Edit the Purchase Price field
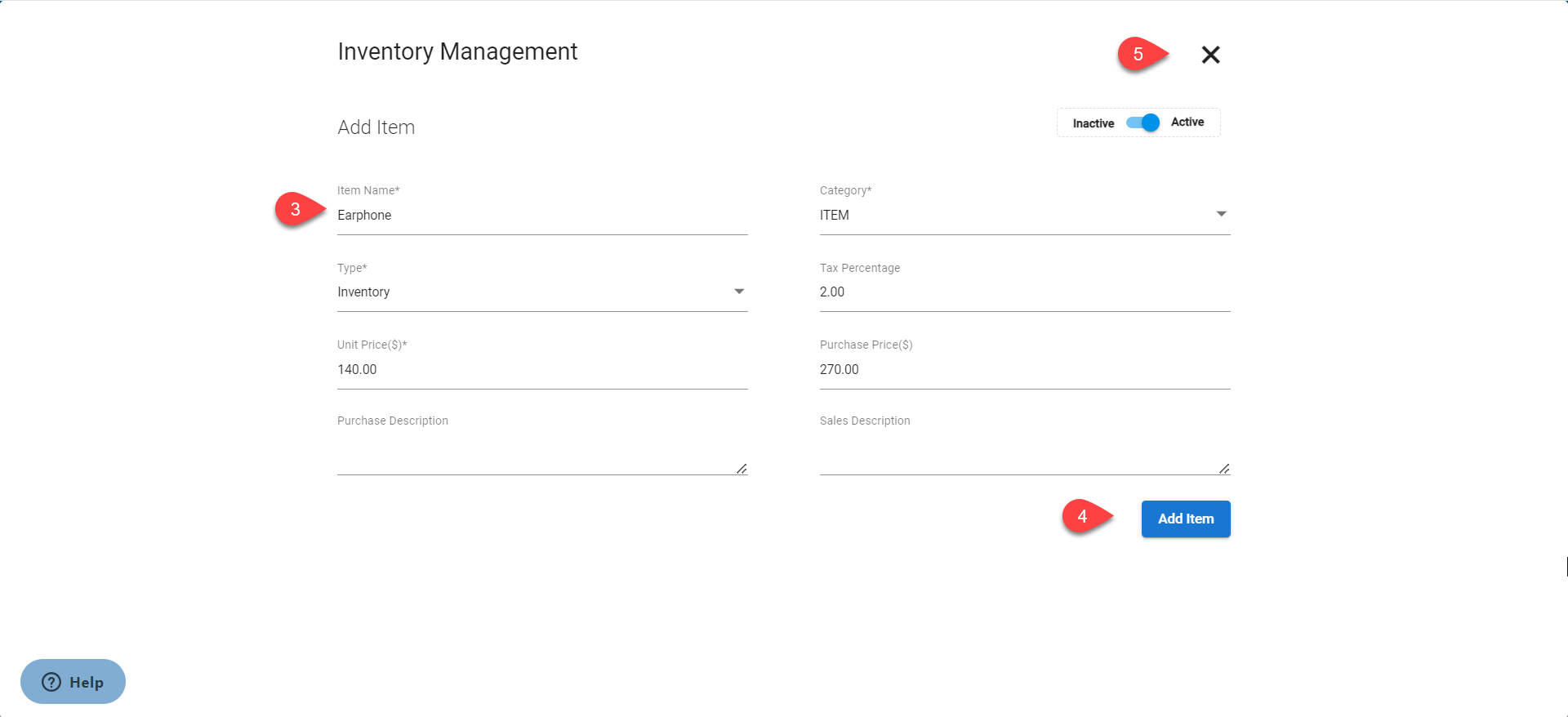 (x=1024, y=370)
